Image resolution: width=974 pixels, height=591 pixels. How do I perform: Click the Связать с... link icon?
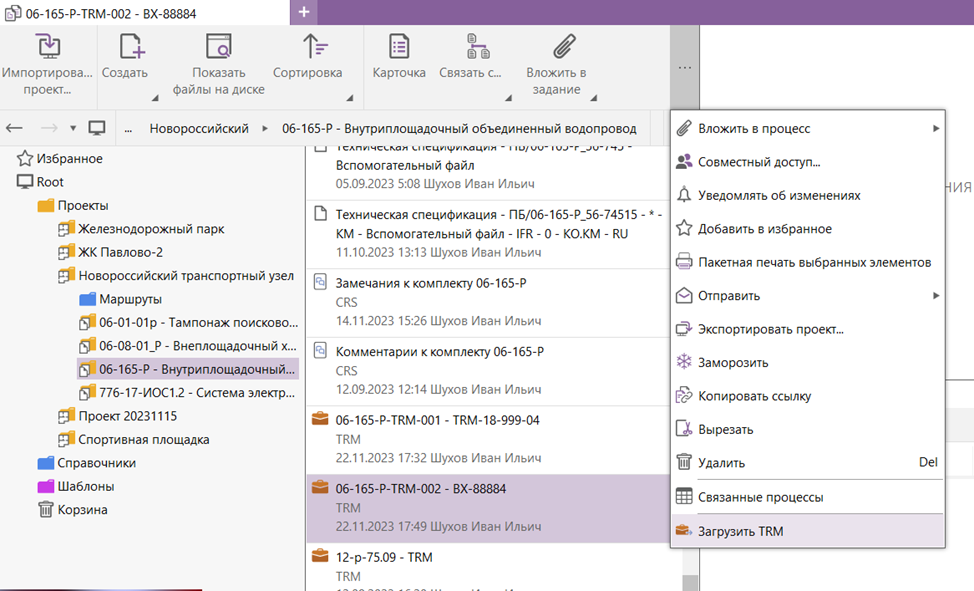(478, 47)
